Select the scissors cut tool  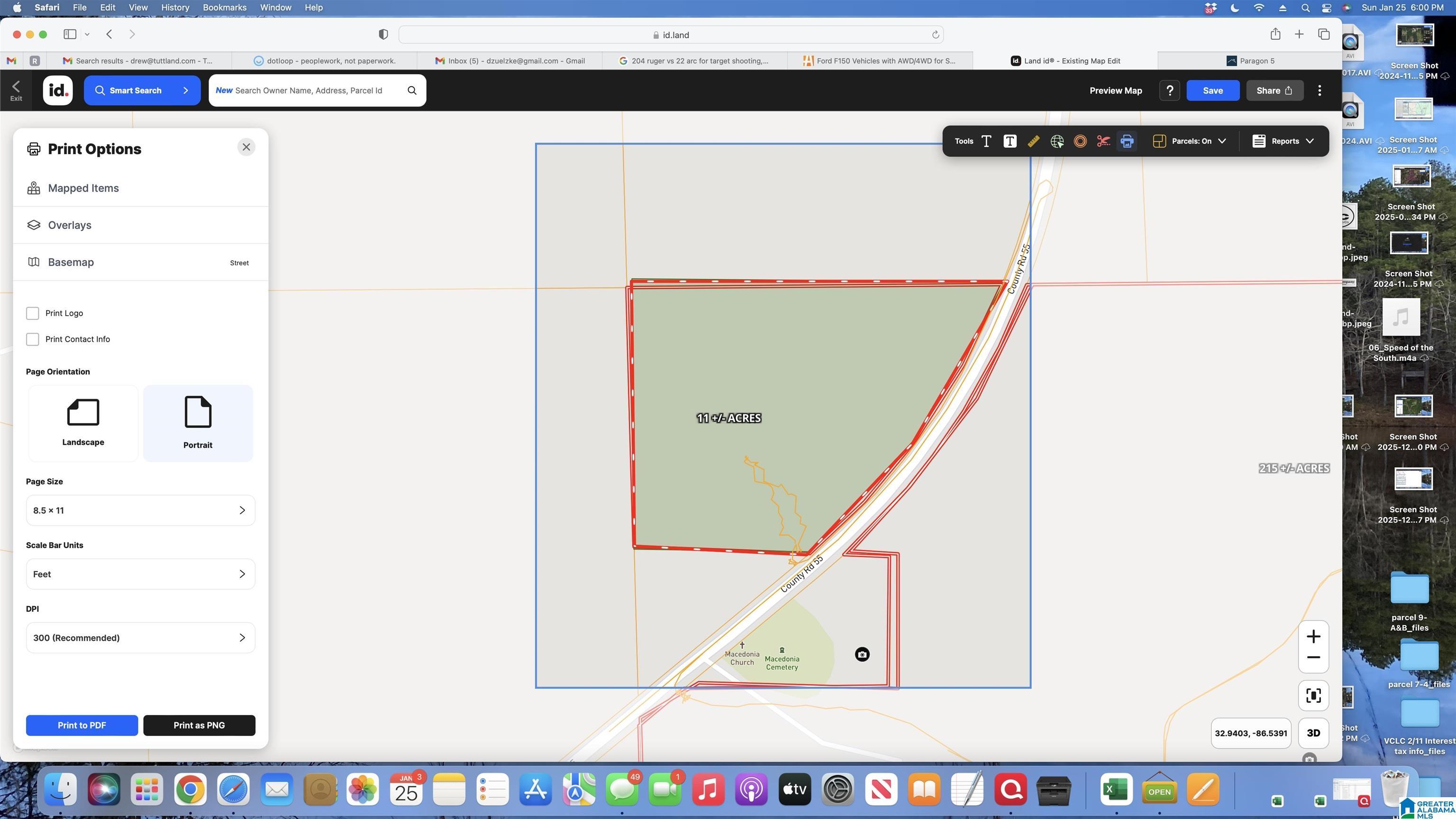1103,141
